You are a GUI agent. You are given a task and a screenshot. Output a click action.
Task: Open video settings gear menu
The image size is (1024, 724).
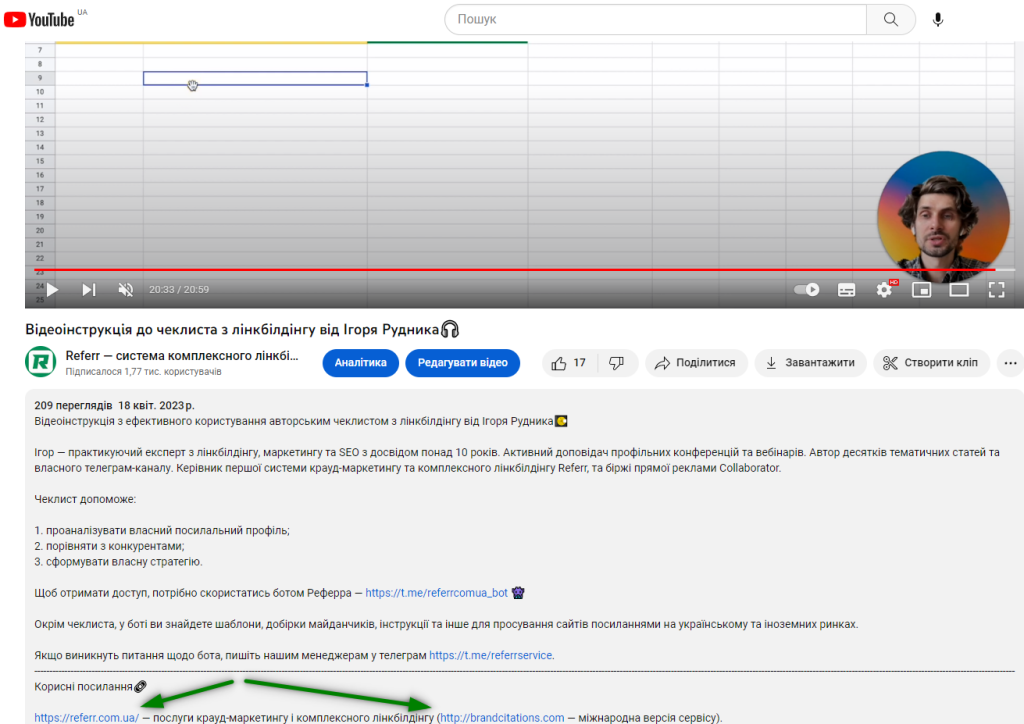[884, 289]
